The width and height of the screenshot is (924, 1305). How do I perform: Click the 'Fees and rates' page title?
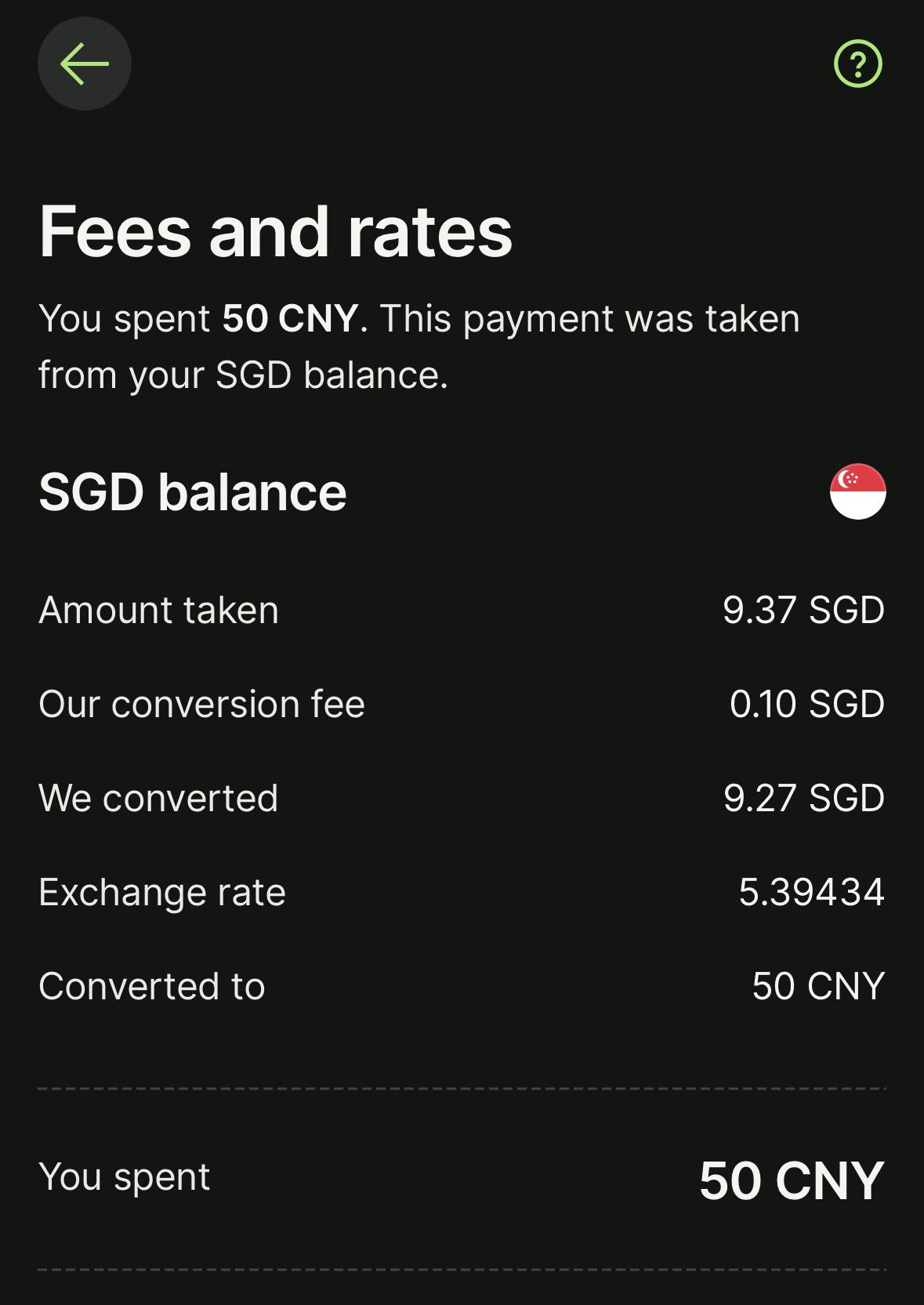point(276,231)
